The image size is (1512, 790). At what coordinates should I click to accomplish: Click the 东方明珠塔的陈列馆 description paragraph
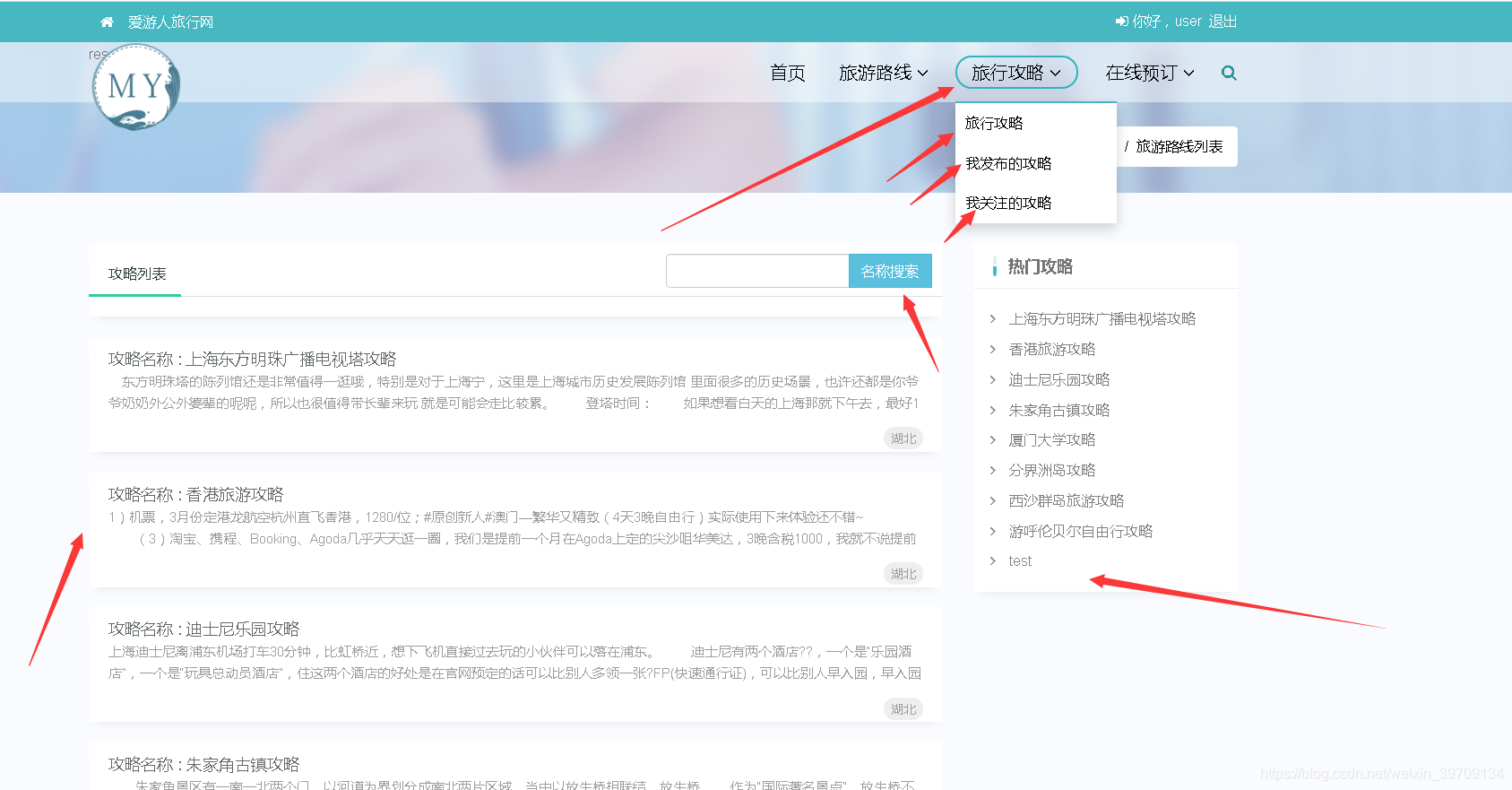(x=514, y=393)
